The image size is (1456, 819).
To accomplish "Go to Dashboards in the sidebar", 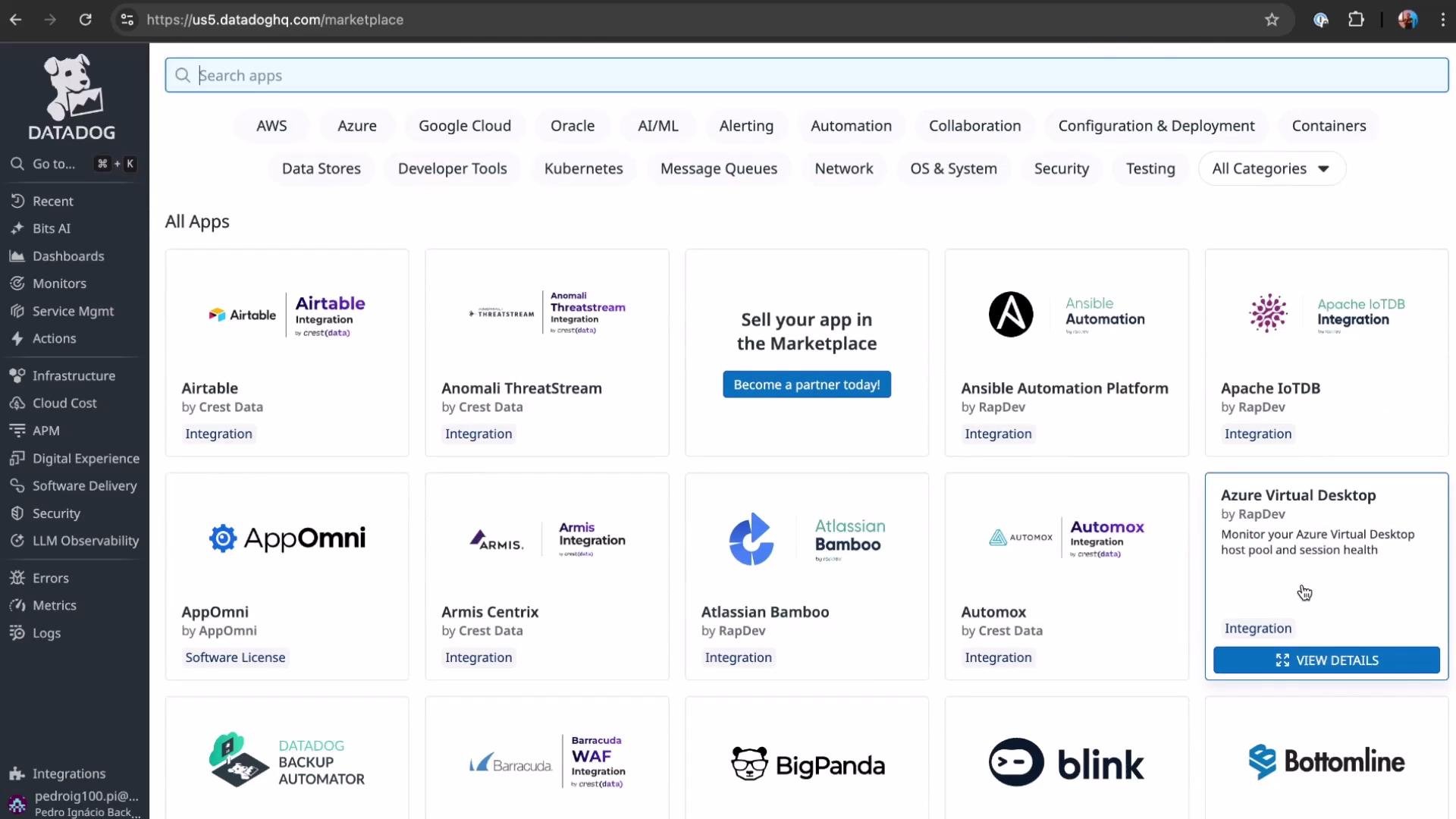I will tap(68, 256).
